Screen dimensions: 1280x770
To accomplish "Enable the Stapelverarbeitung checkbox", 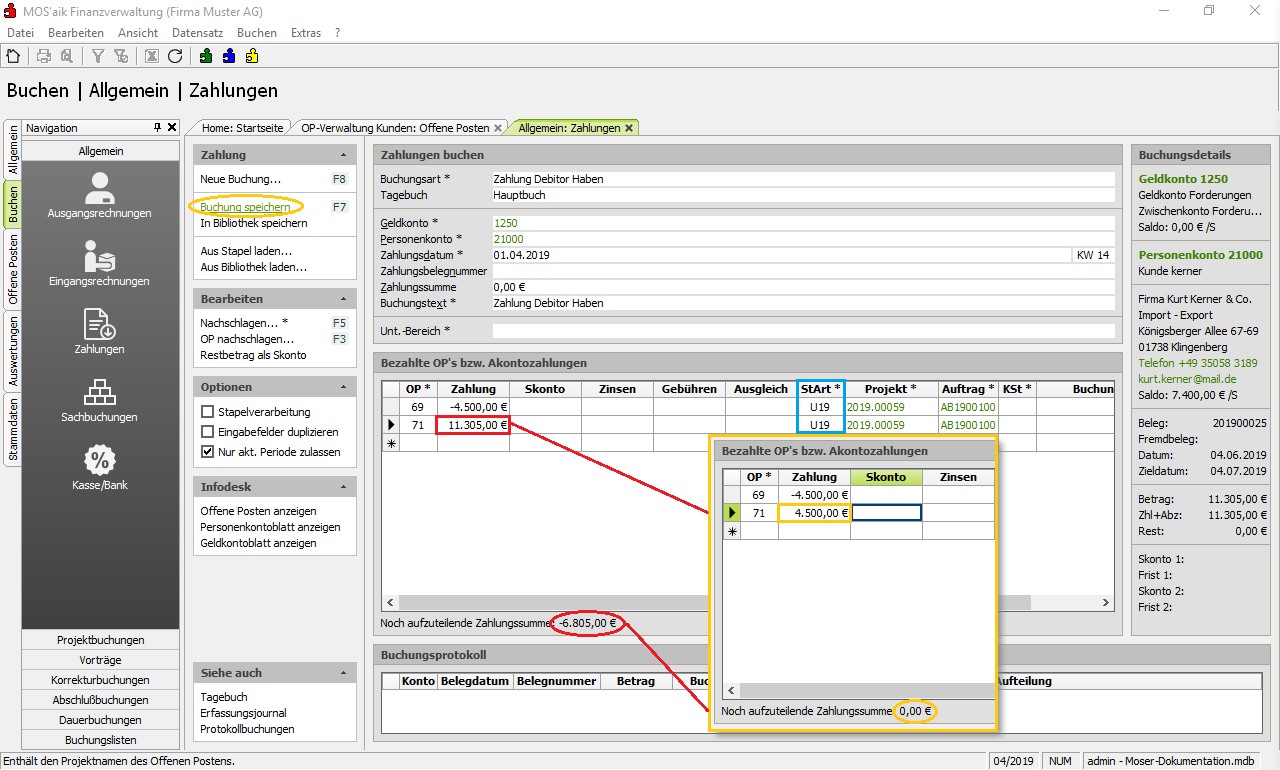I will tap(208, 412).
